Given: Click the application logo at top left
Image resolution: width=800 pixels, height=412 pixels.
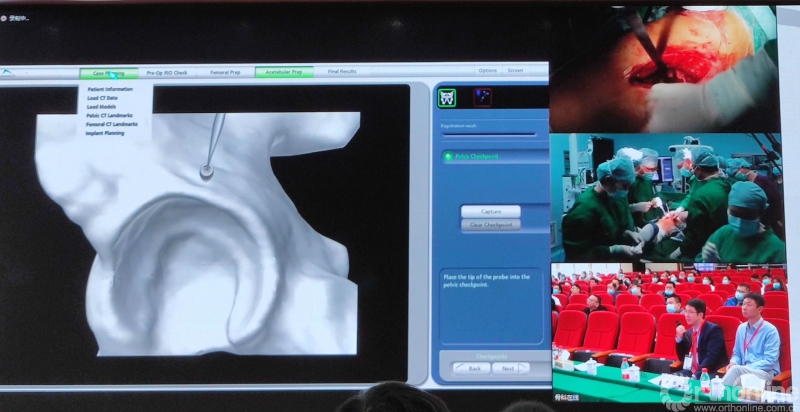Looking at the screenshot, I should 8,72.
